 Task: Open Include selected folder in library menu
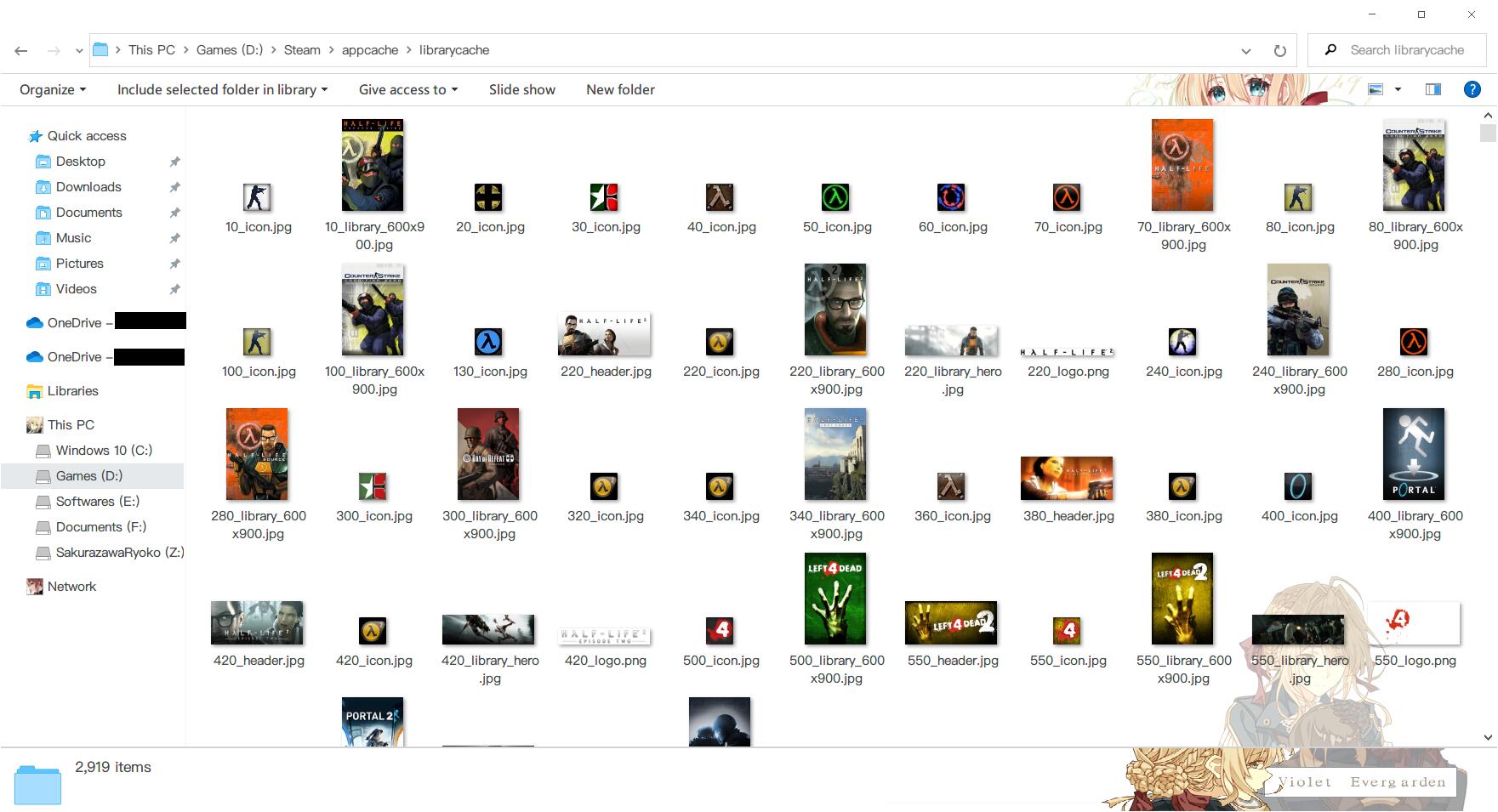(x=222, y=89)
